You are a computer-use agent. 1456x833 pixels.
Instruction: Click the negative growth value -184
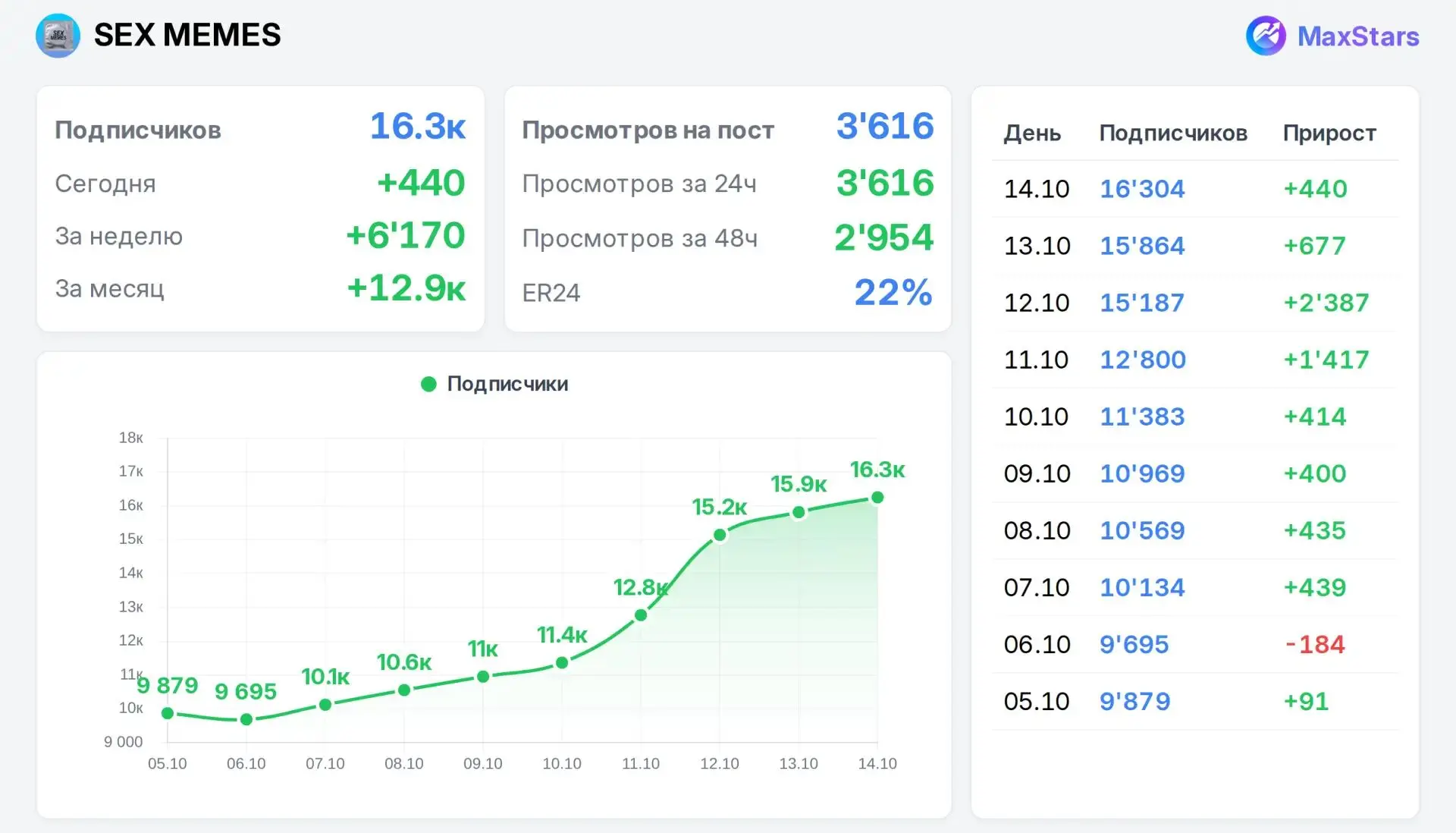click(x=1315, y=644)
